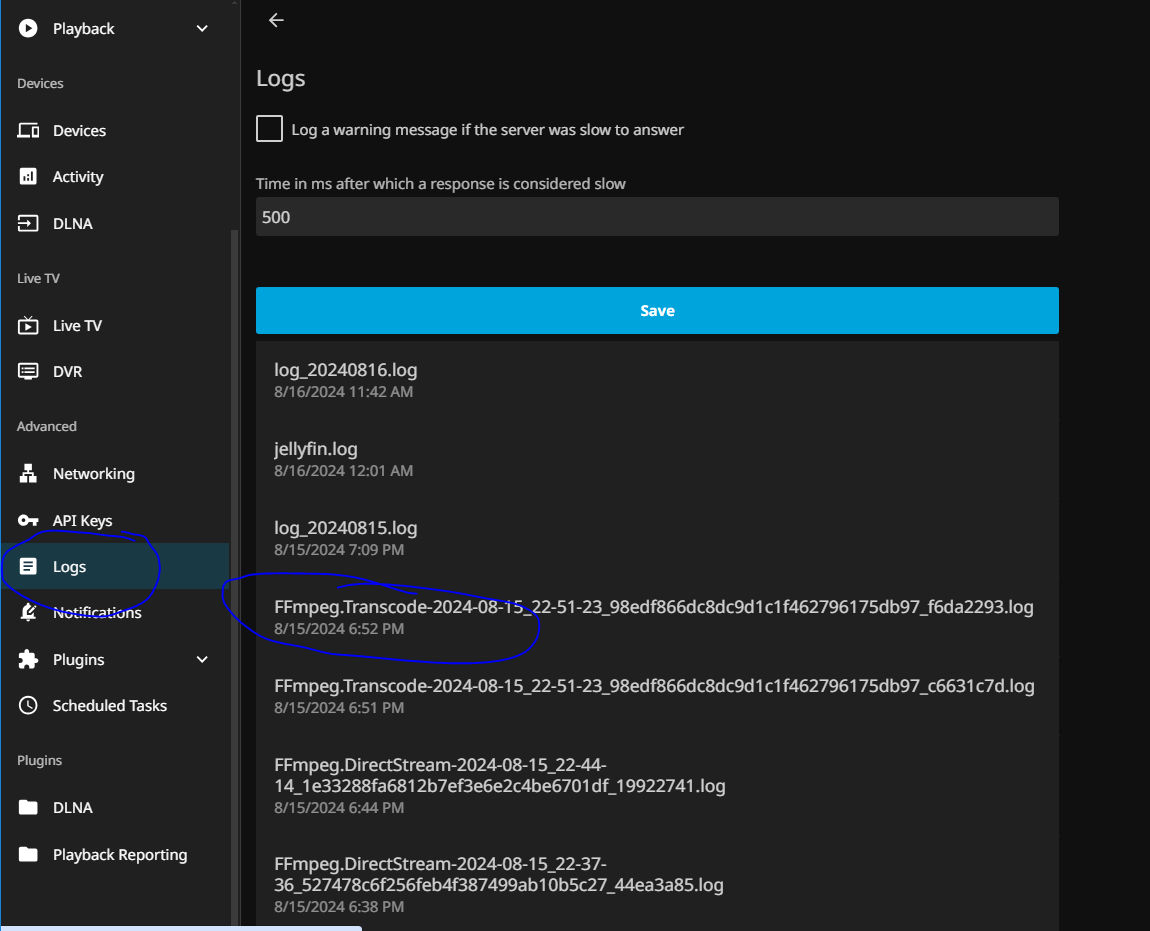Open Devices via its sidebar icon
The width and height of the screenshot is (1150, 931).
[29, 131]
